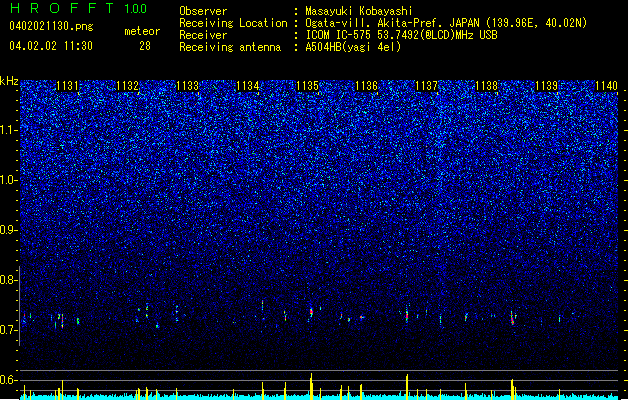This screenshot has height=400, width=629.
Task: Select receiver text ICOM IC-575 53.7492 MHz USB
Action: (401, 35)
